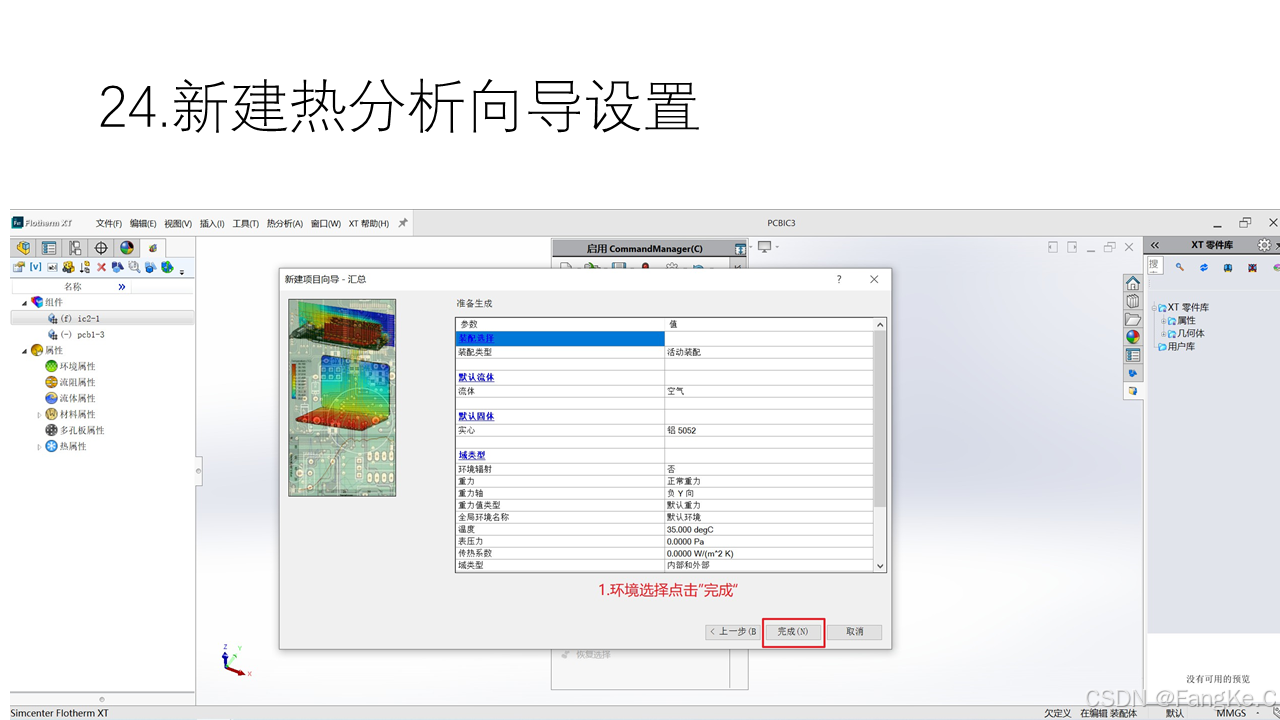Expand columns with the » next to 名称
Viewport: 1280px width, 720px height.
tap(122, 286)
